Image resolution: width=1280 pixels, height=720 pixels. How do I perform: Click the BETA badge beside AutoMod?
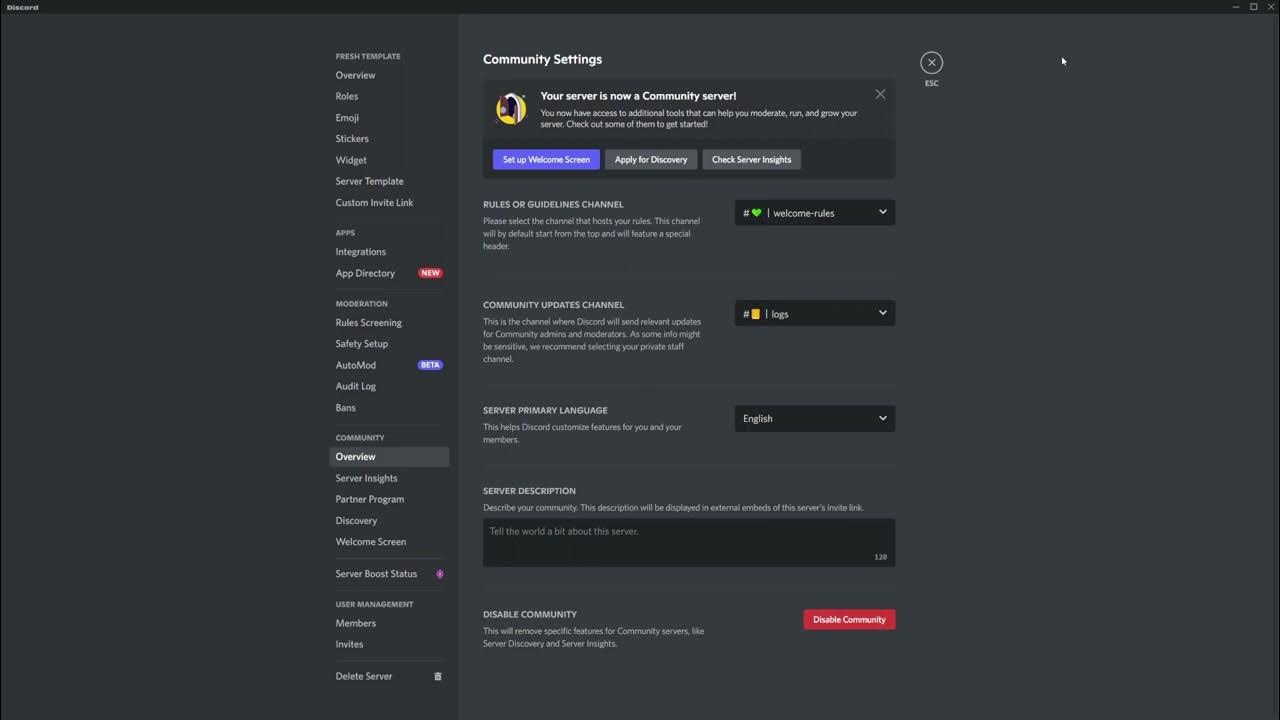coord(430,365)
